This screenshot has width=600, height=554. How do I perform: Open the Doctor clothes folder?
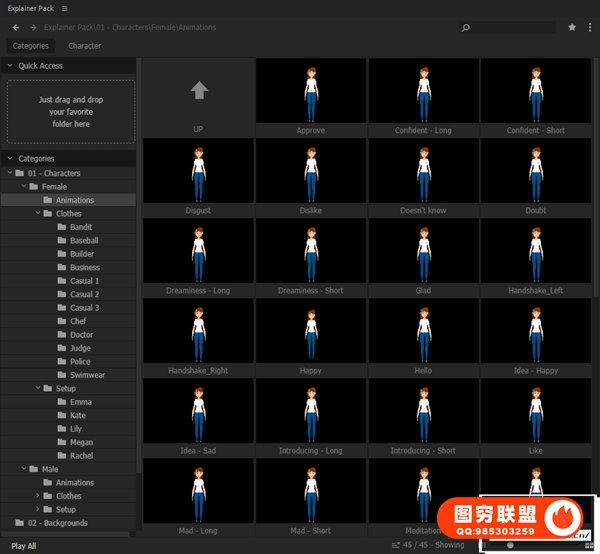tap(81, 335)
